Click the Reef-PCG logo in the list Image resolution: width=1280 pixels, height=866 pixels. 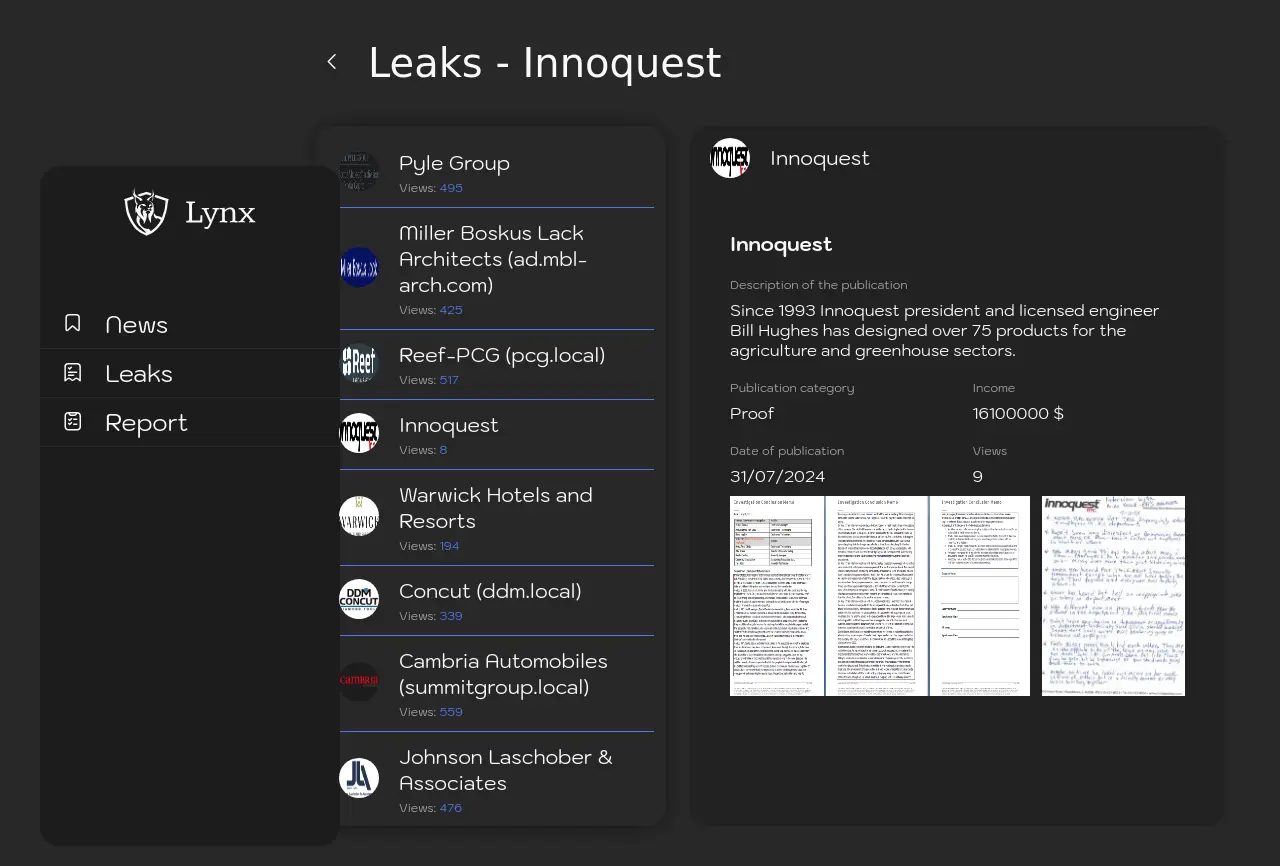[359, 364]
